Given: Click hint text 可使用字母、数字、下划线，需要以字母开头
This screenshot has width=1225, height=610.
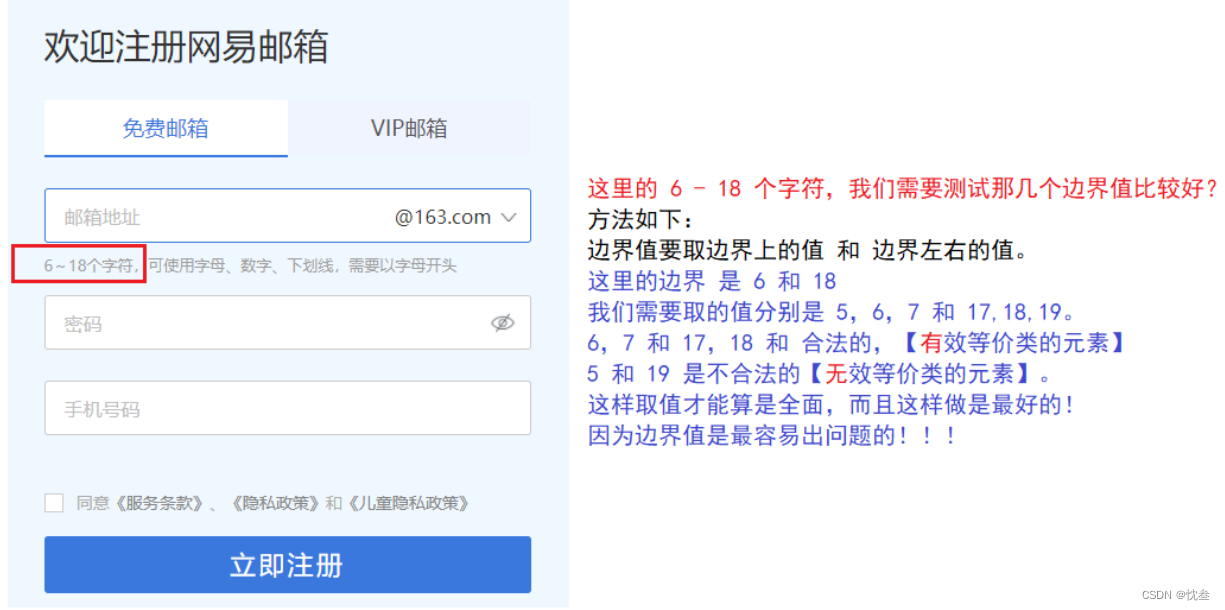Looking at the screenshot, I should pyautogui.click(x=303, y=266).
